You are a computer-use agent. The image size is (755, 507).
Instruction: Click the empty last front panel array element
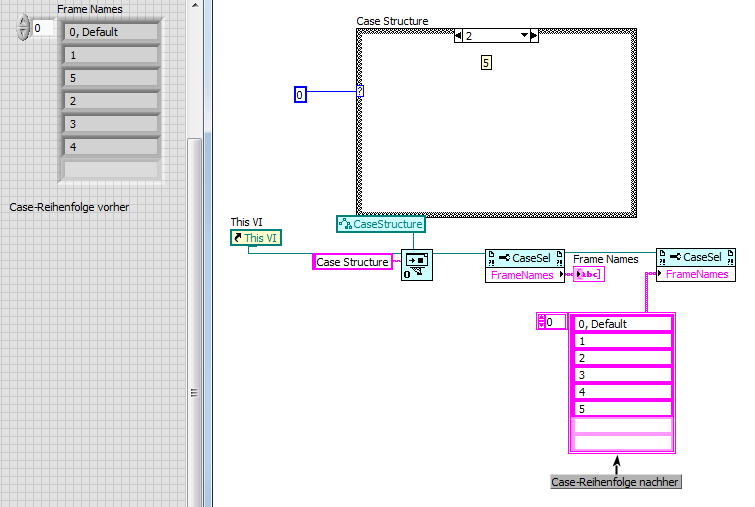point(111,170)
